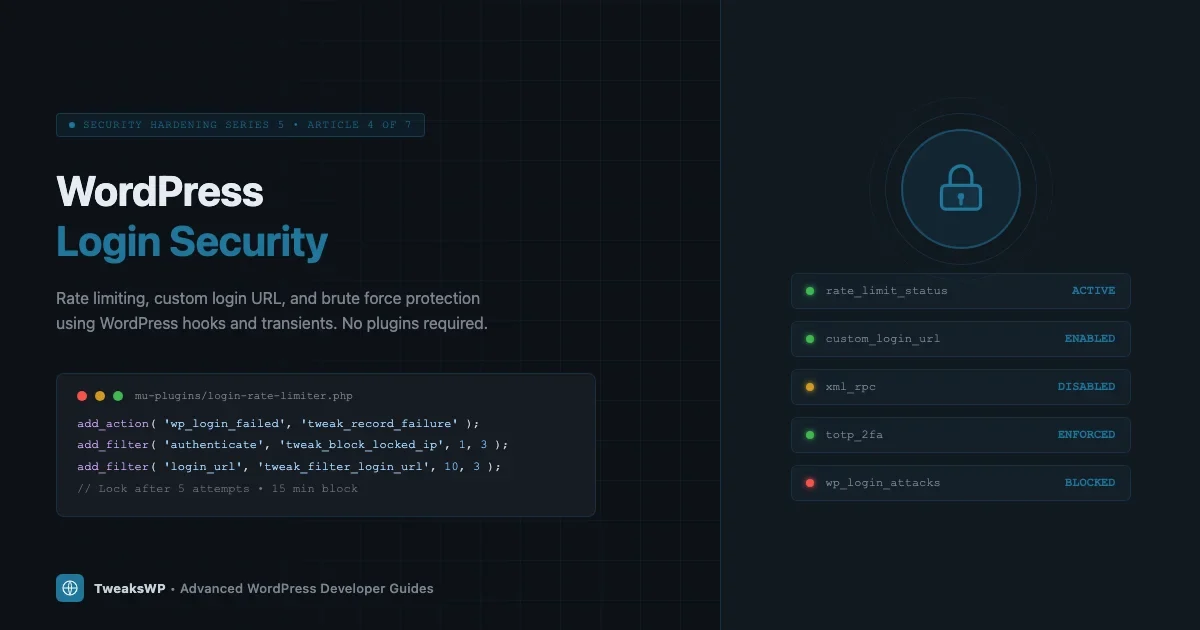Click the ENABLED status value
Image resolution: width=1200 pixels, height=630 pixels.
point(1089,339)
